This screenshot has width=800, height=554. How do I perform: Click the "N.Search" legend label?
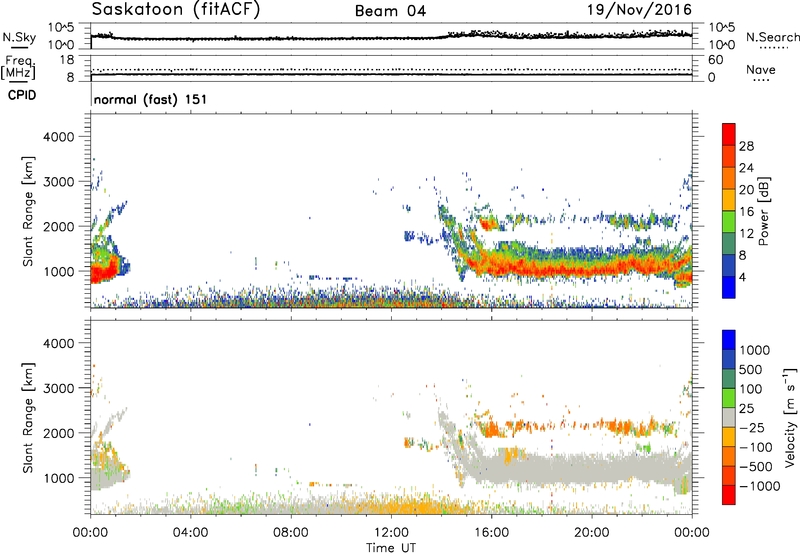tap(772, 37)
